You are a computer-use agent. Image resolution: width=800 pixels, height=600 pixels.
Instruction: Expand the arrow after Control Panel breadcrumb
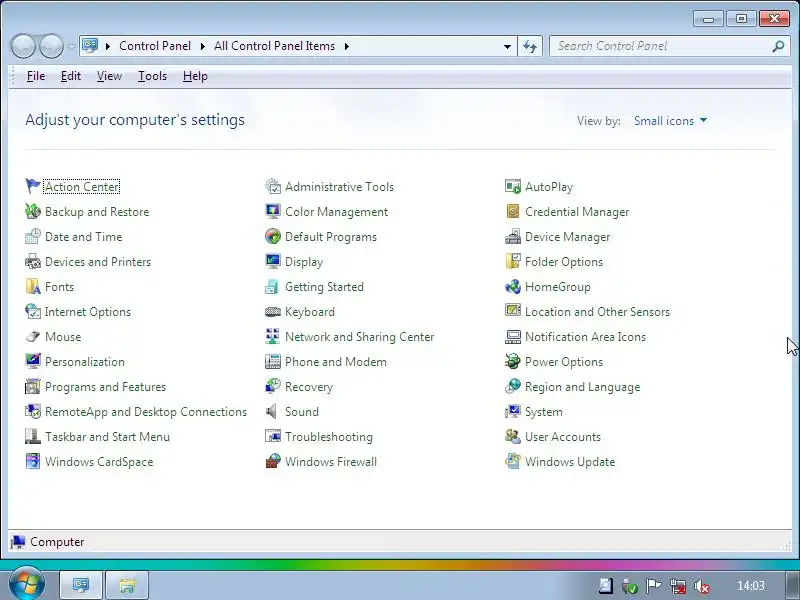[203, 46]
